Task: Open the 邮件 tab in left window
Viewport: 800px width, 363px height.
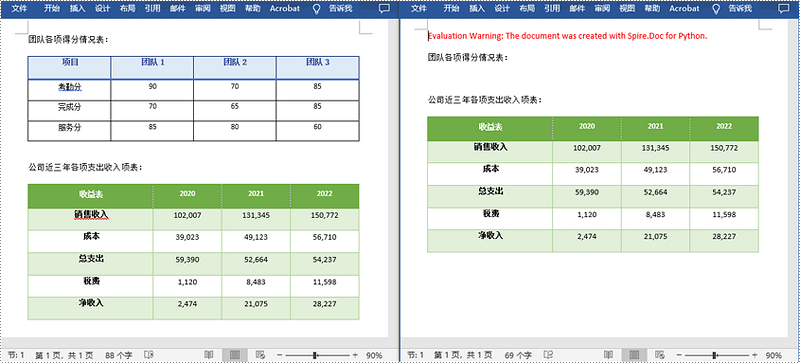Action: tap(177, 8)
